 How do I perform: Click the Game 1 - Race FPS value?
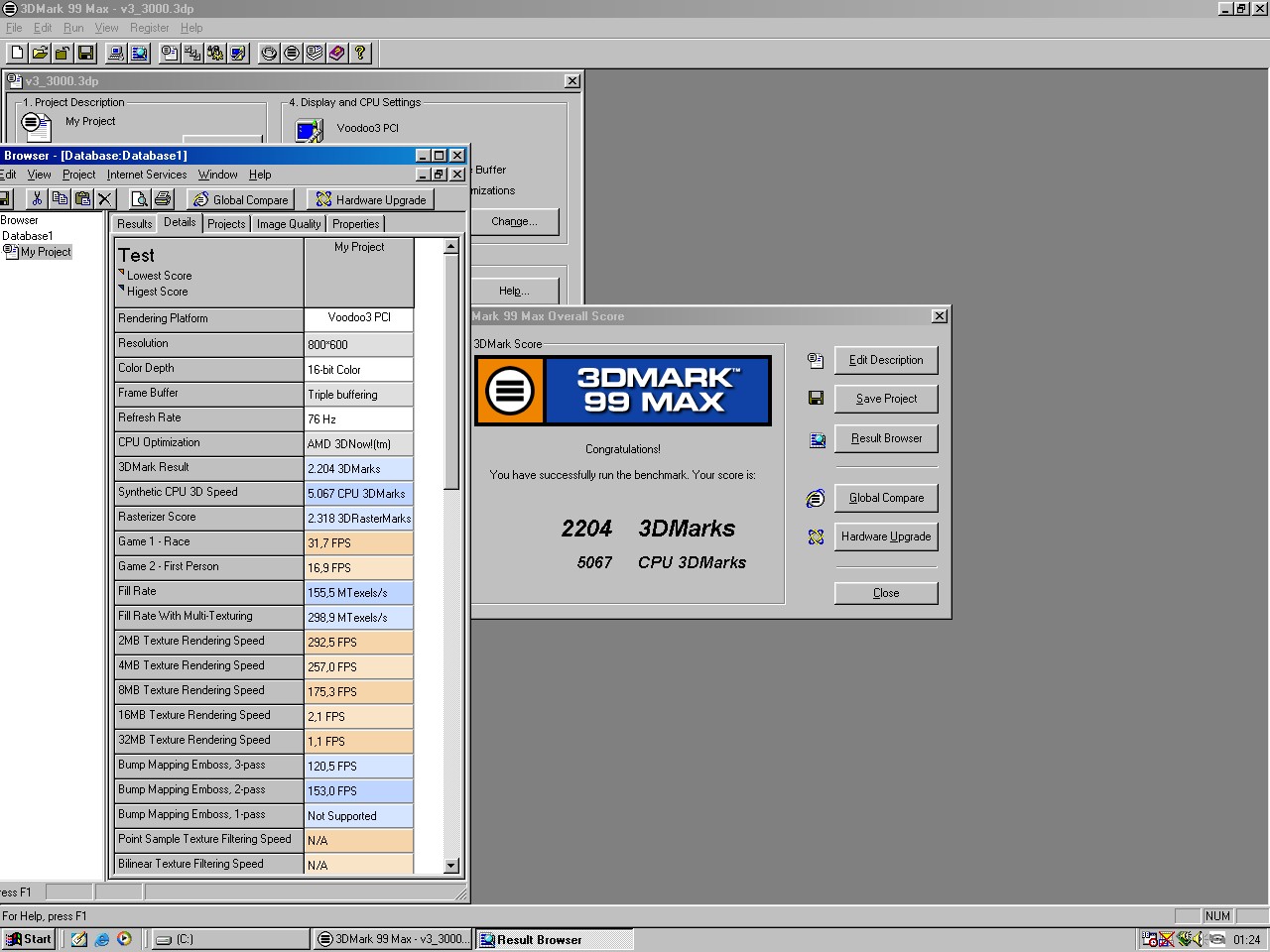pyautogui.click(x=358, y=542)
